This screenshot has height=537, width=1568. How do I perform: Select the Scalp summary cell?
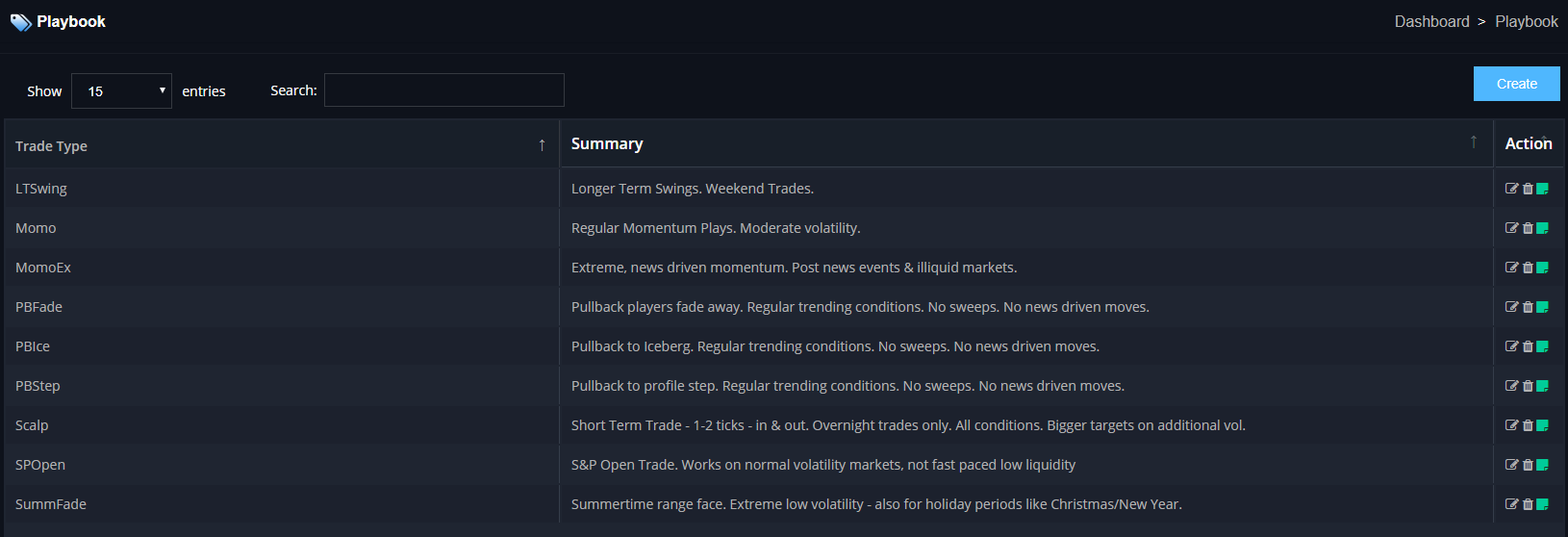click(x=1026, y=425)
